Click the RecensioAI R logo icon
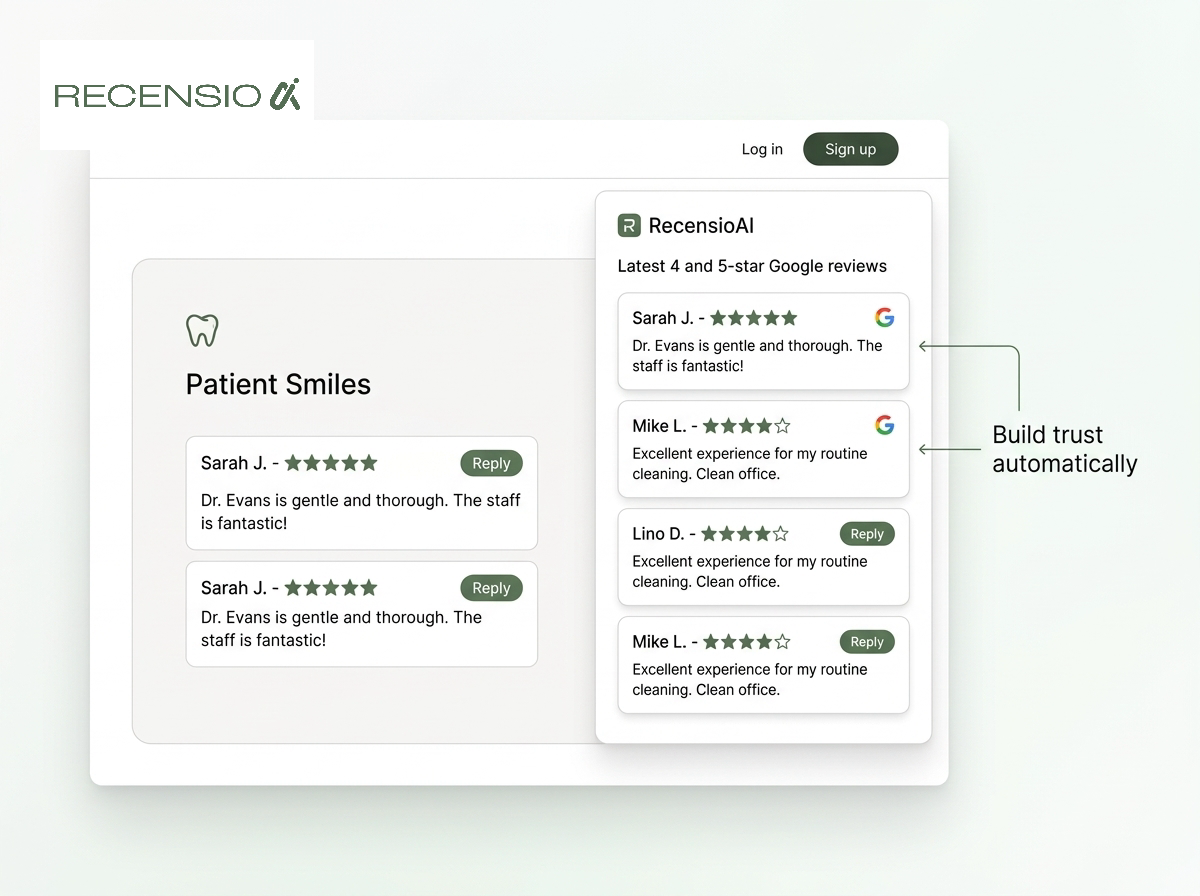Viewport: 1200px width, 896px height. [x=629, y=225]
